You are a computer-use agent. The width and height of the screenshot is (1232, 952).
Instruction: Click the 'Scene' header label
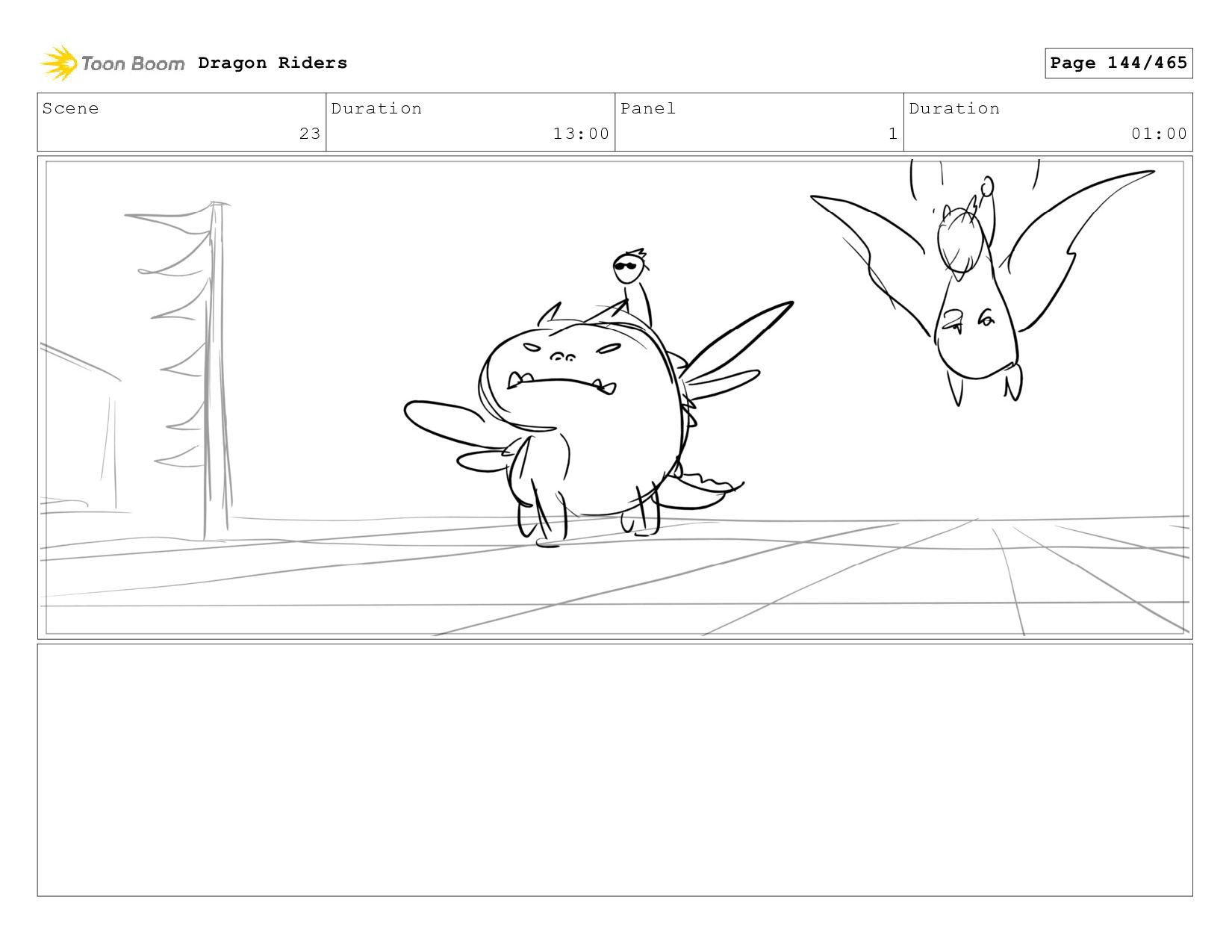[x=70, y=108]
